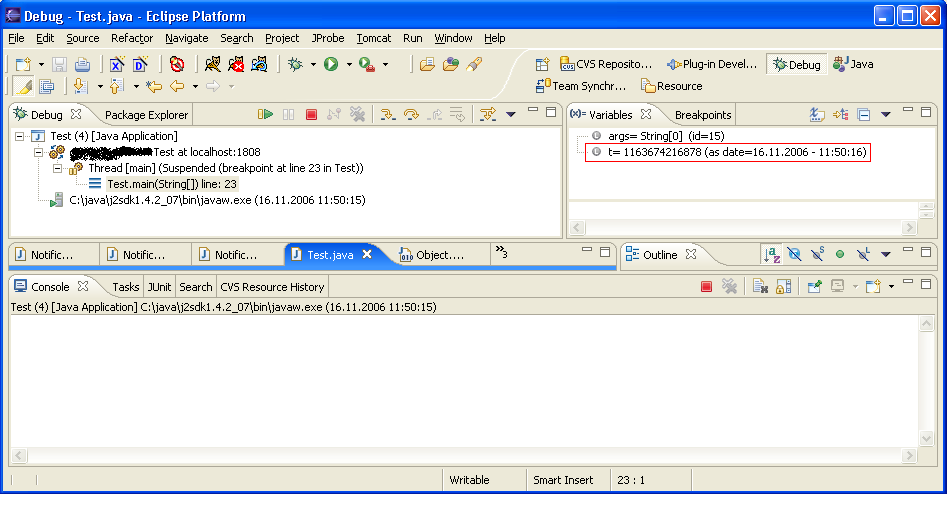Viewport: 947px width, 512px height.
Task: Toggle Use Step Filters in Debug view
Action: tap(487, 114)
